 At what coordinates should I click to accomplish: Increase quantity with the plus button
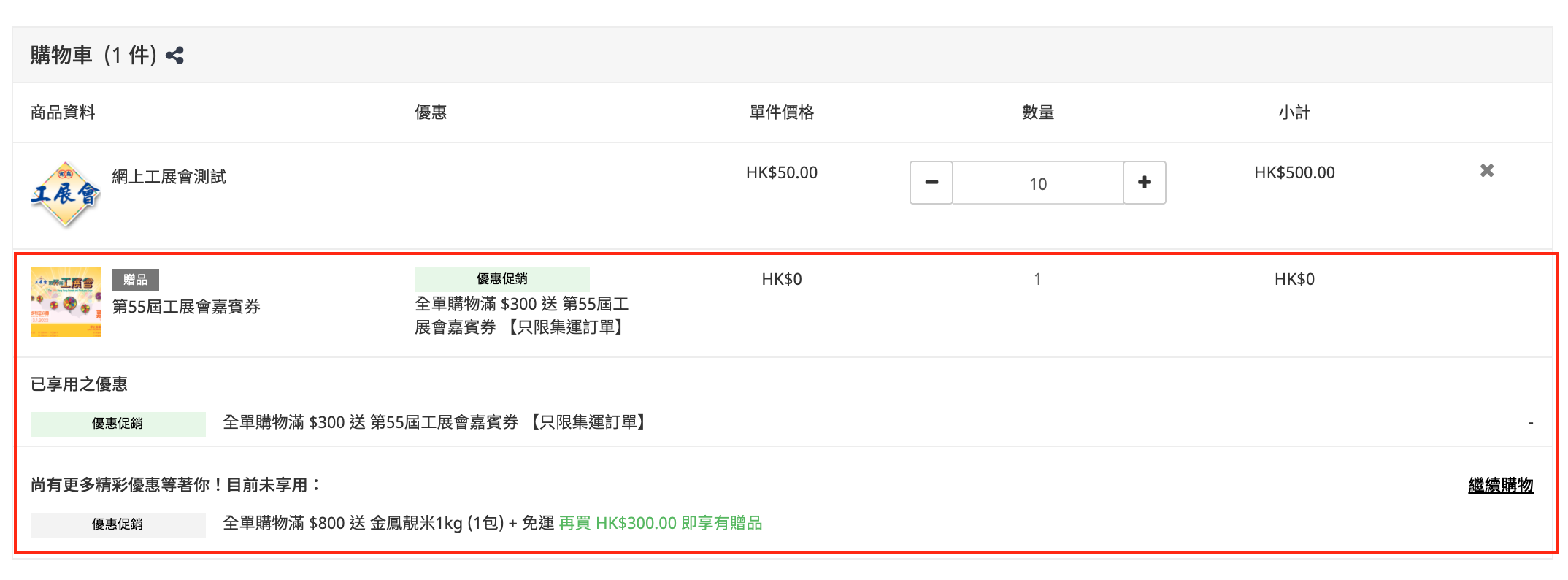tap(1145, 183)
